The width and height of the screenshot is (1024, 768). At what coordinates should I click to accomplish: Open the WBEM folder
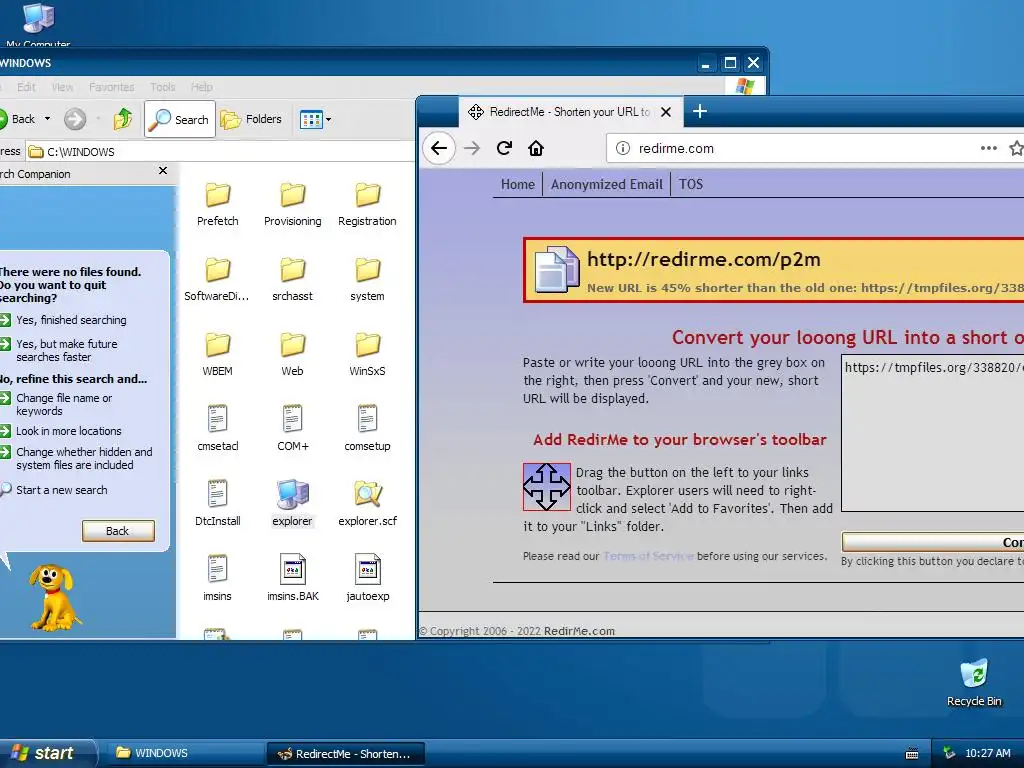217,355
